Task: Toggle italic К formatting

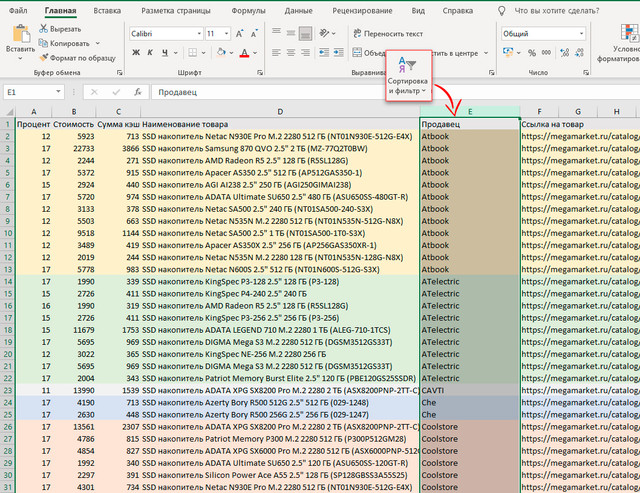Action: point(150,53)
